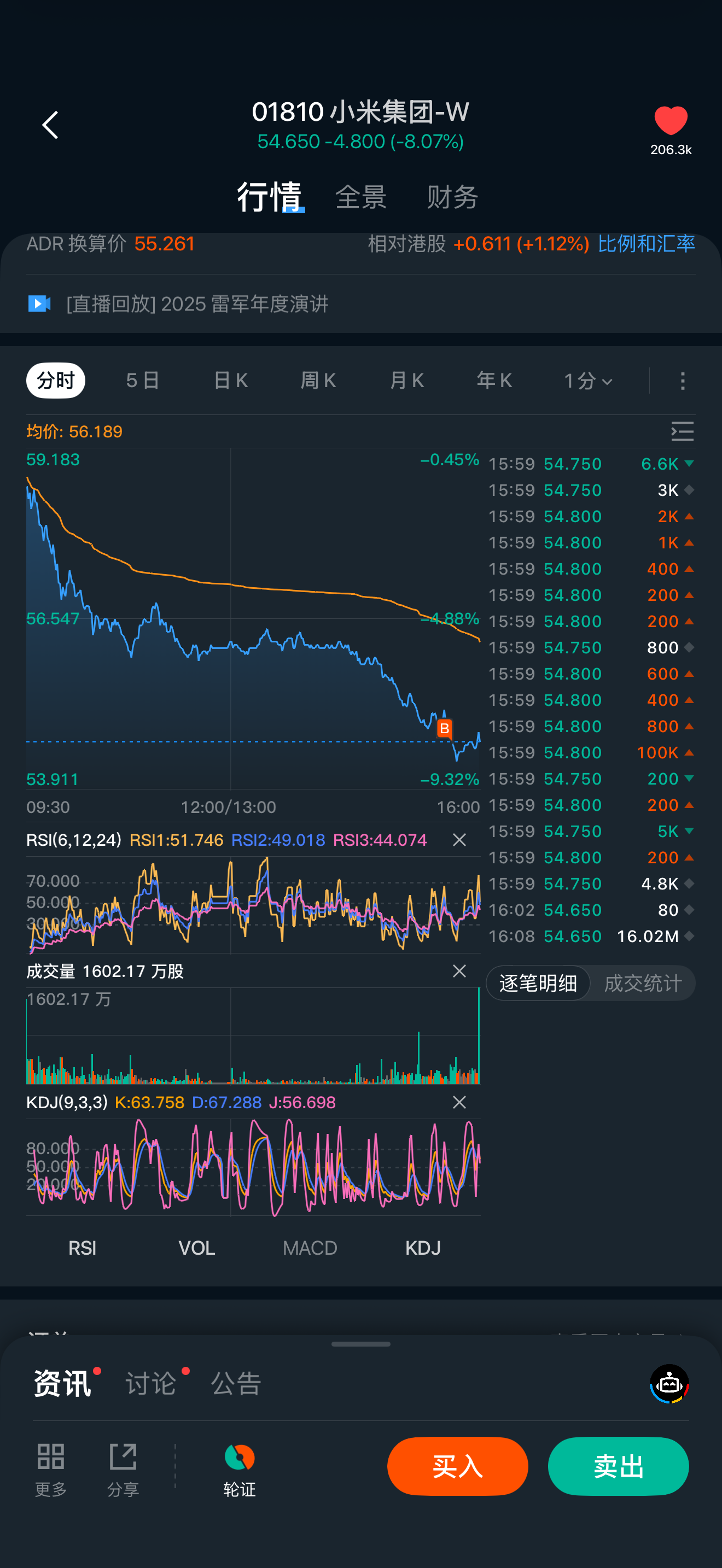The image size is (722, 1568).
Task: Open the 资讯 news tab
Action: click(62, 1384)
